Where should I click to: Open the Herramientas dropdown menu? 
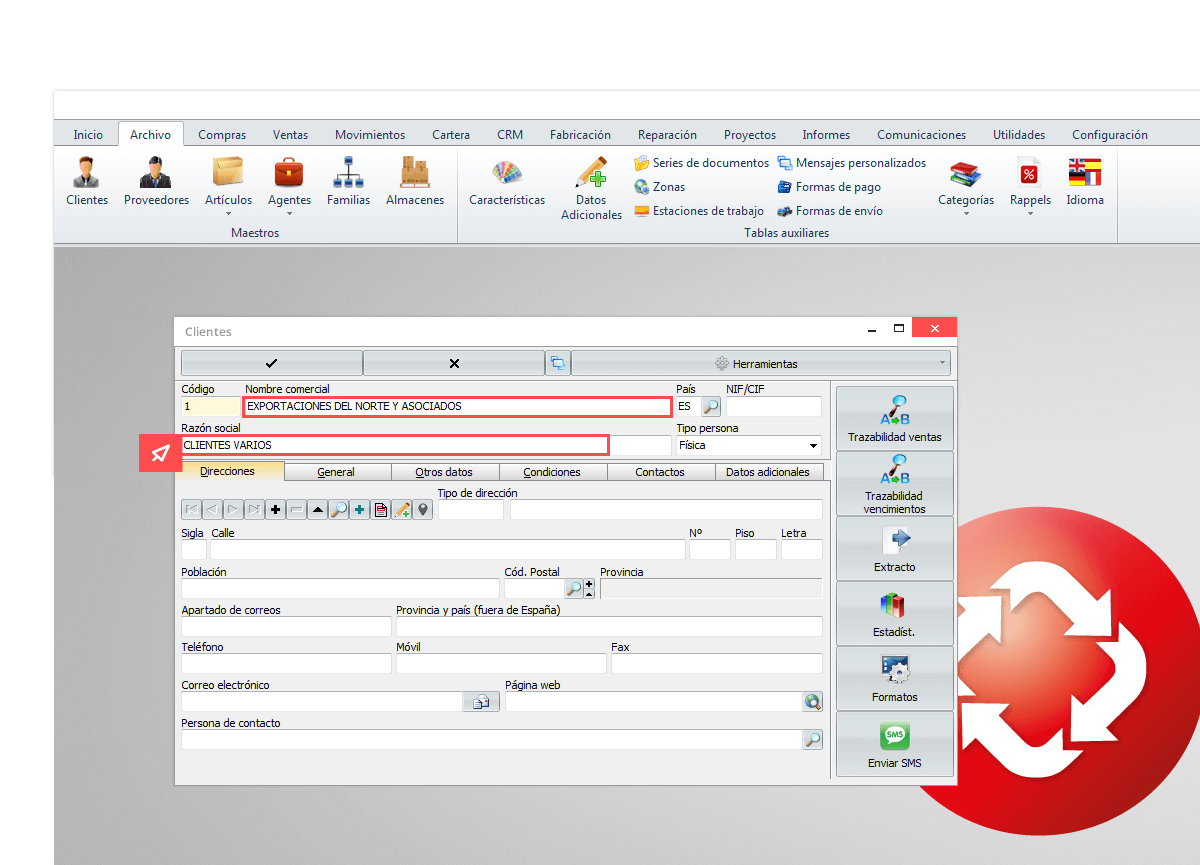pos(760,363)
